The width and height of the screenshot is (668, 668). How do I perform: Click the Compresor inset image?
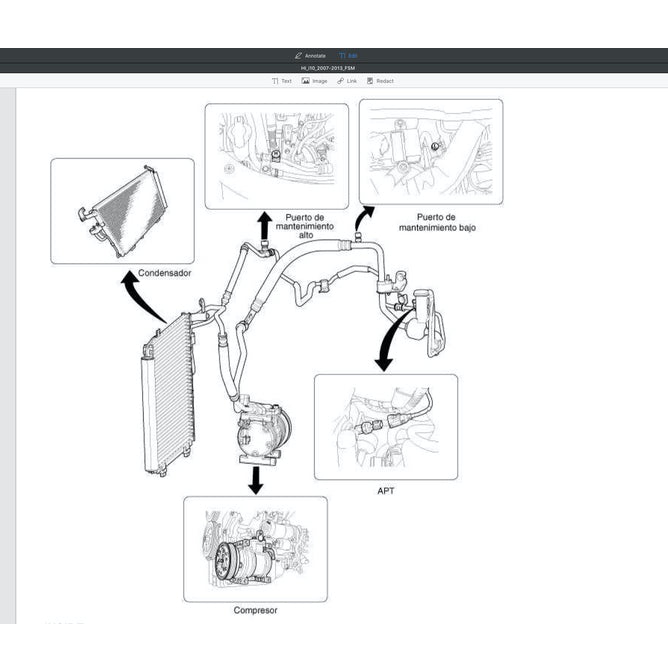pyautogui.click(x=255, y=549)
